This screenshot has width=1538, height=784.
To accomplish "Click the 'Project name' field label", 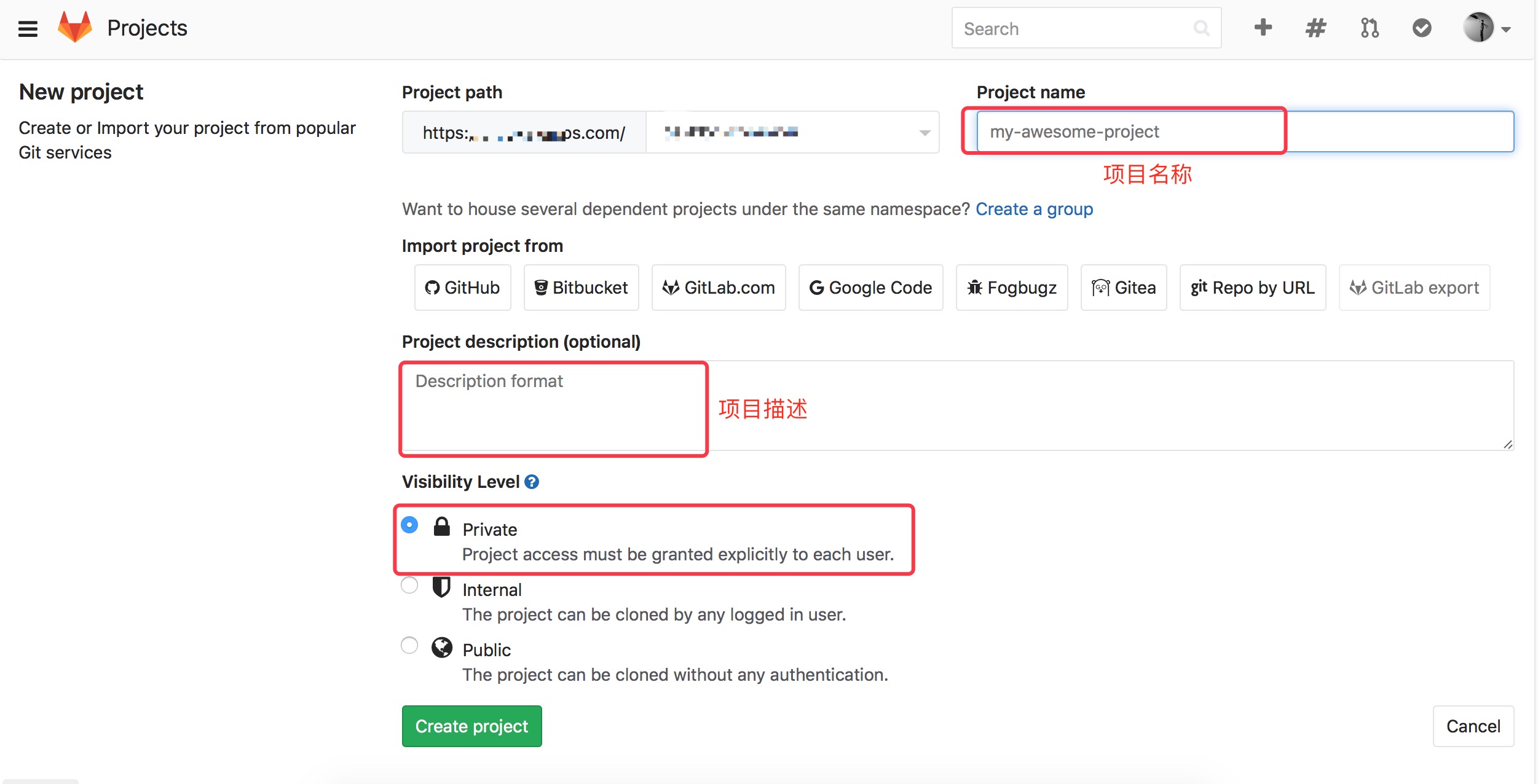I will coord(1031,92).
